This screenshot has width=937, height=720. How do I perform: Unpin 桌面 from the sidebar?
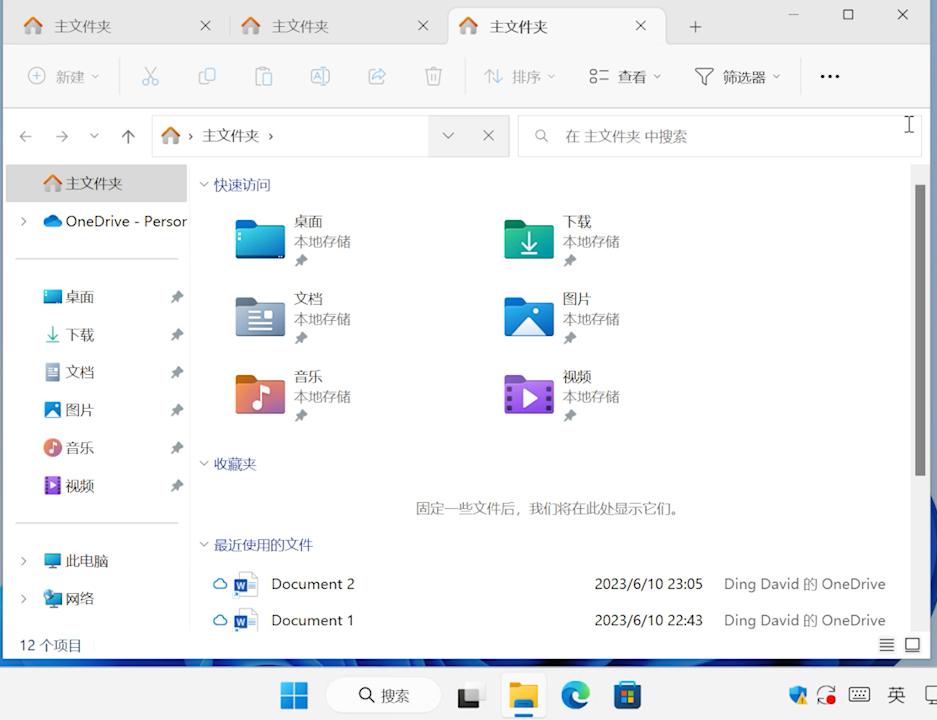pos(177,297)
